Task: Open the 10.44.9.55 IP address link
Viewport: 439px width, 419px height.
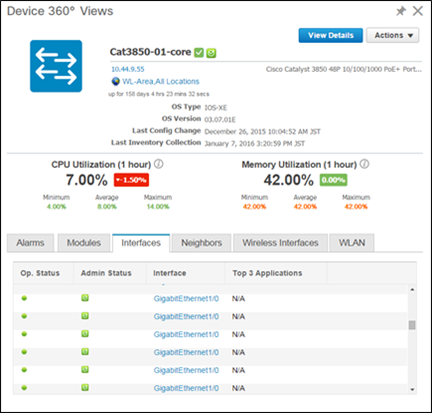Action: 128,69
